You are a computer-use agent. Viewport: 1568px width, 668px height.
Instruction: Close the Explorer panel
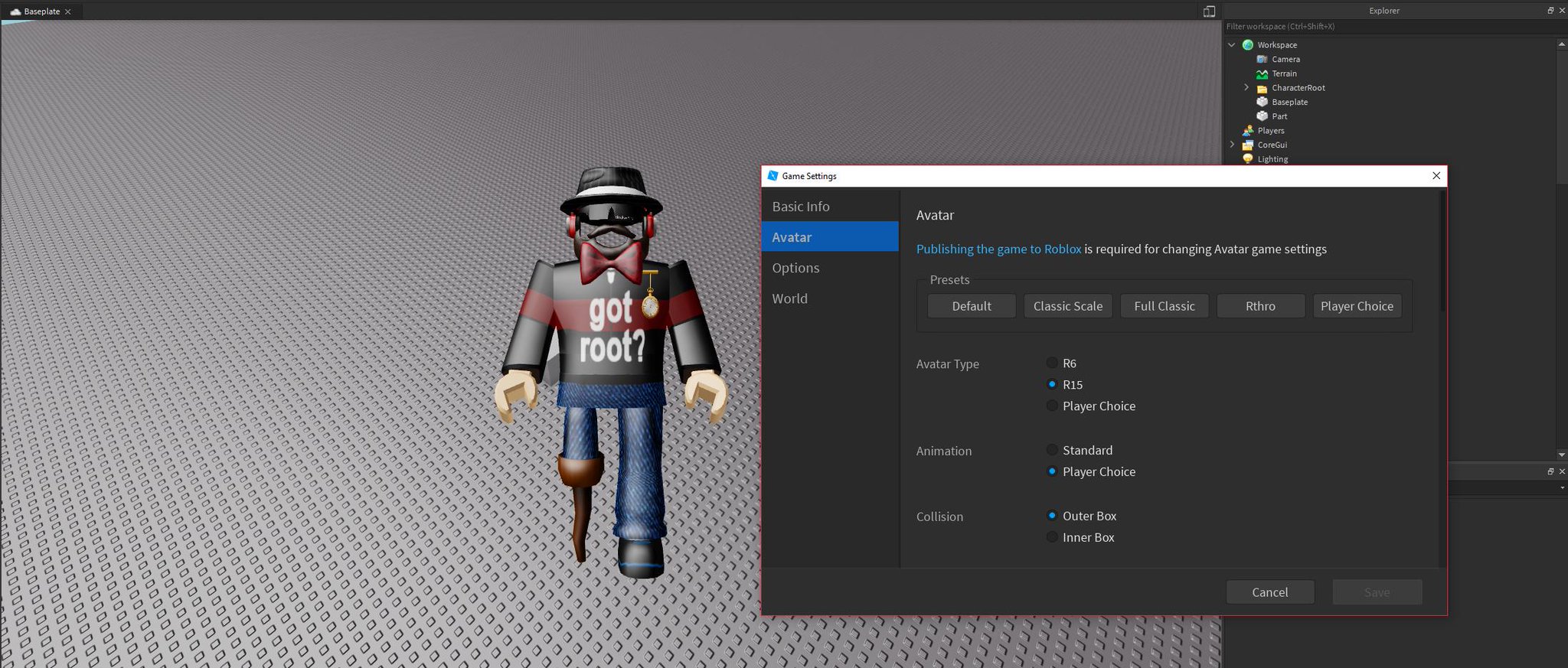coord(1562,11)
